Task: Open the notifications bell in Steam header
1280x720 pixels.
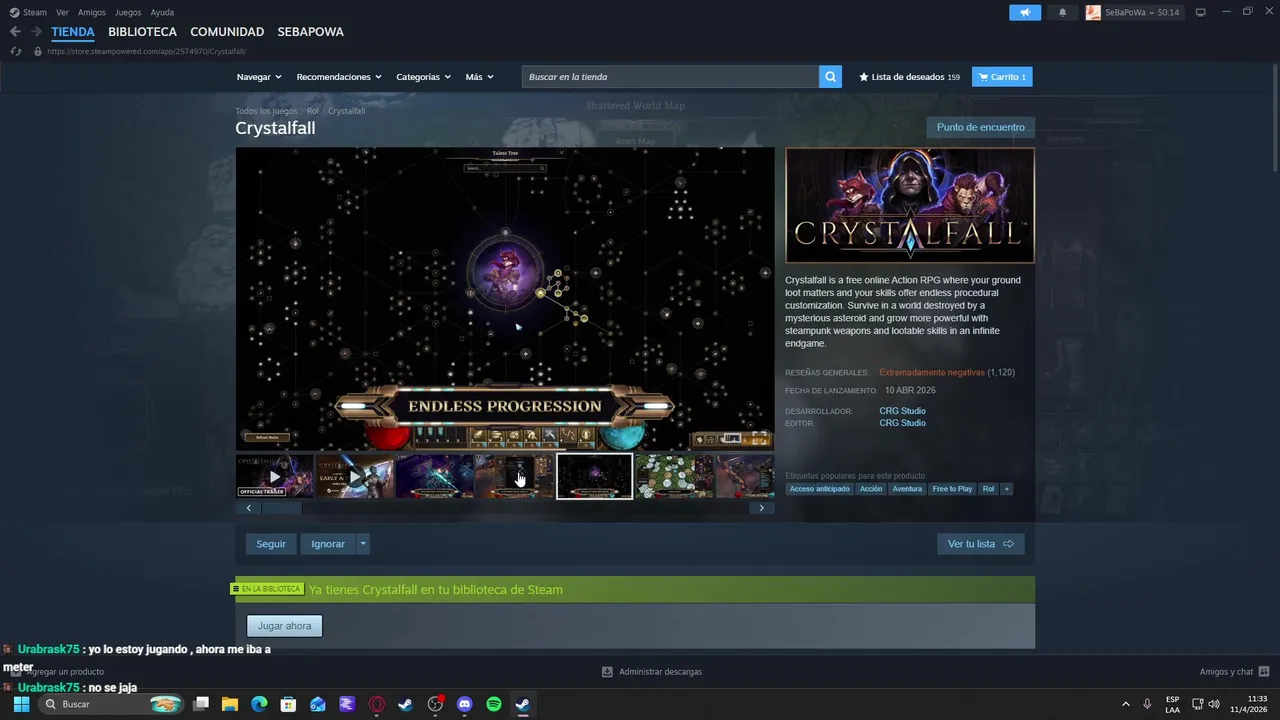Action: coord(1062,12)
